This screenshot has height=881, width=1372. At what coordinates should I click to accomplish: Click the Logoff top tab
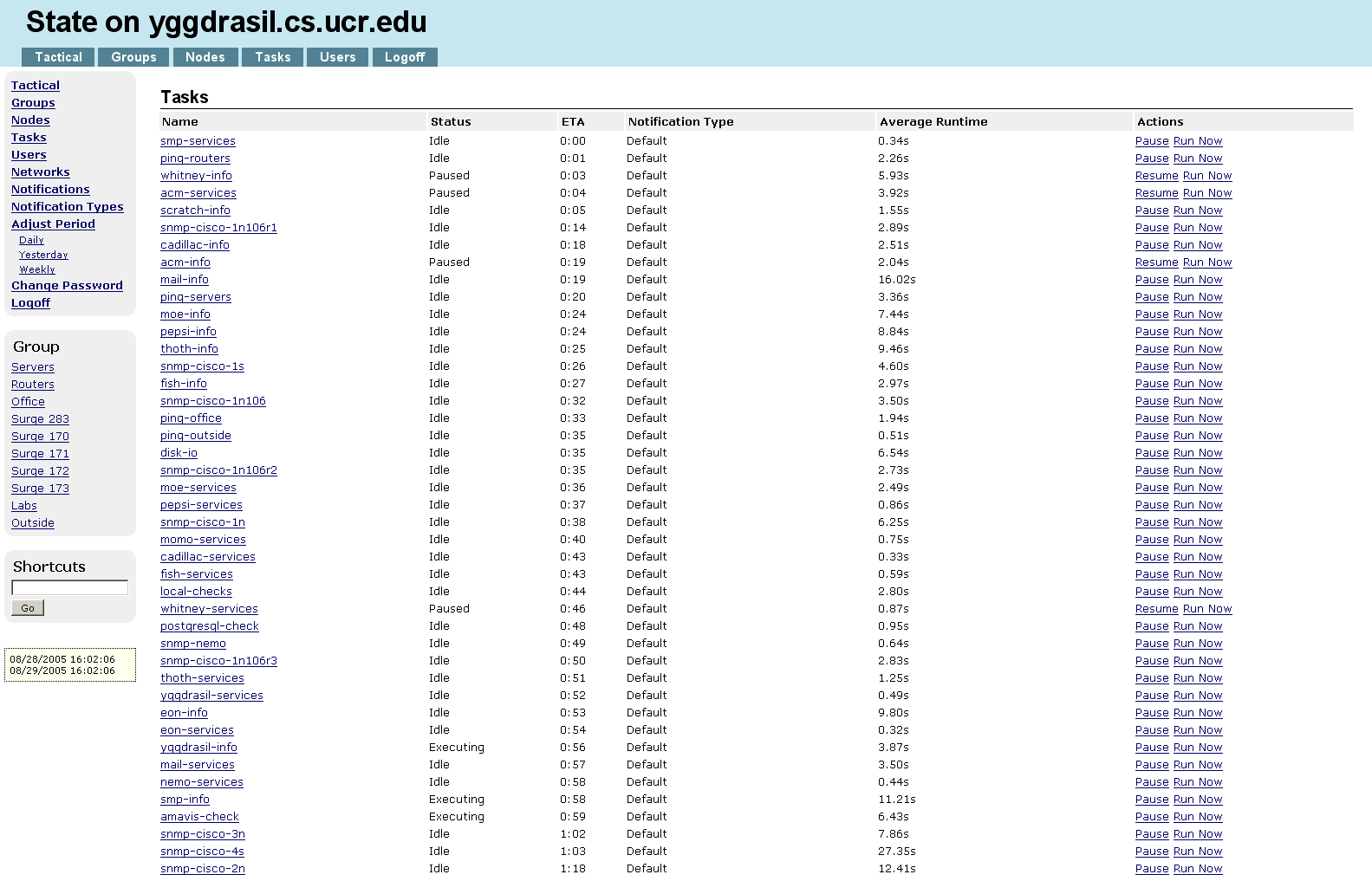pyautogui.click(x=405, y=57)
